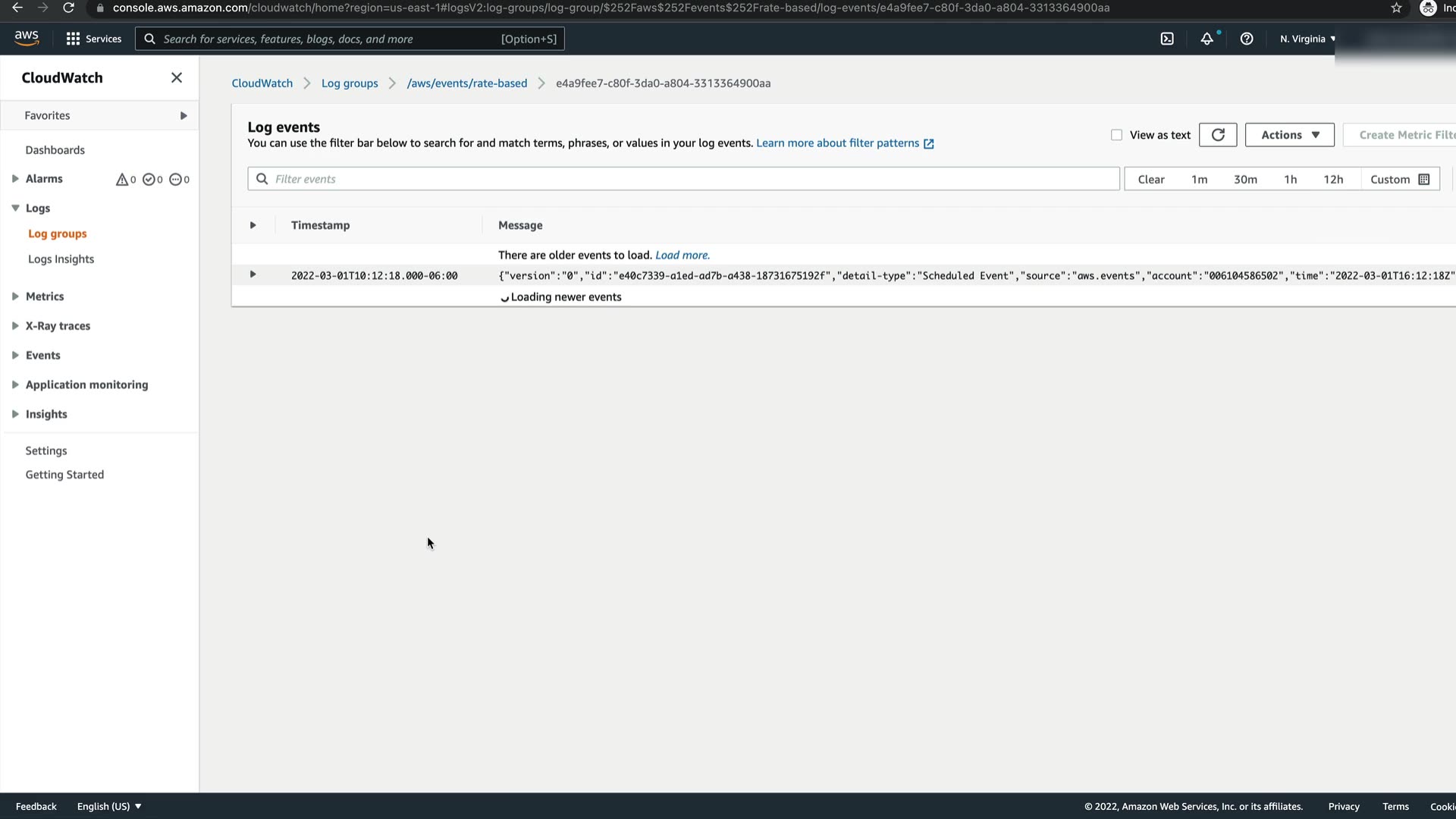The height and width of the screenshot is (819, 1456).
Task: Click the browser reload icon
Action: click(x=68, y=8)
